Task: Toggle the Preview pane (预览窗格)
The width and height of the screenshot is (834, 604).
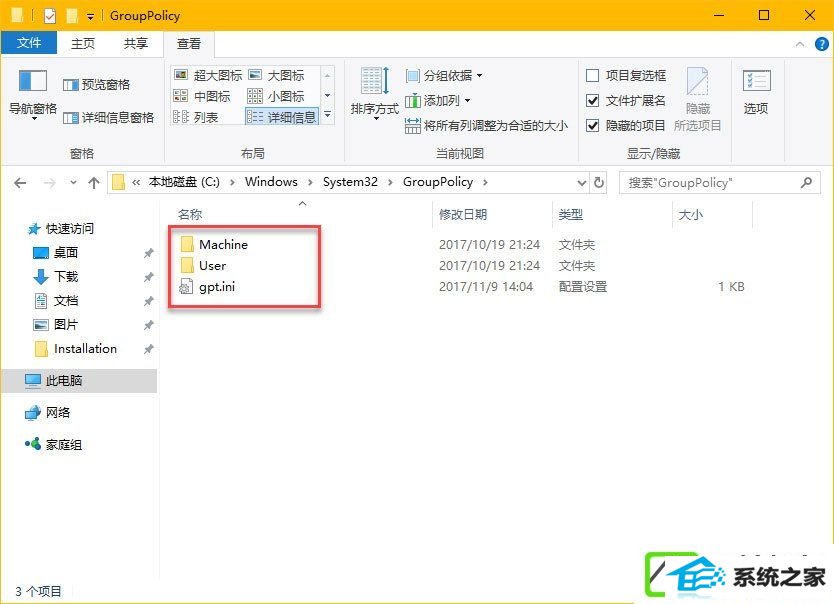Action: (x=96, y=85)
